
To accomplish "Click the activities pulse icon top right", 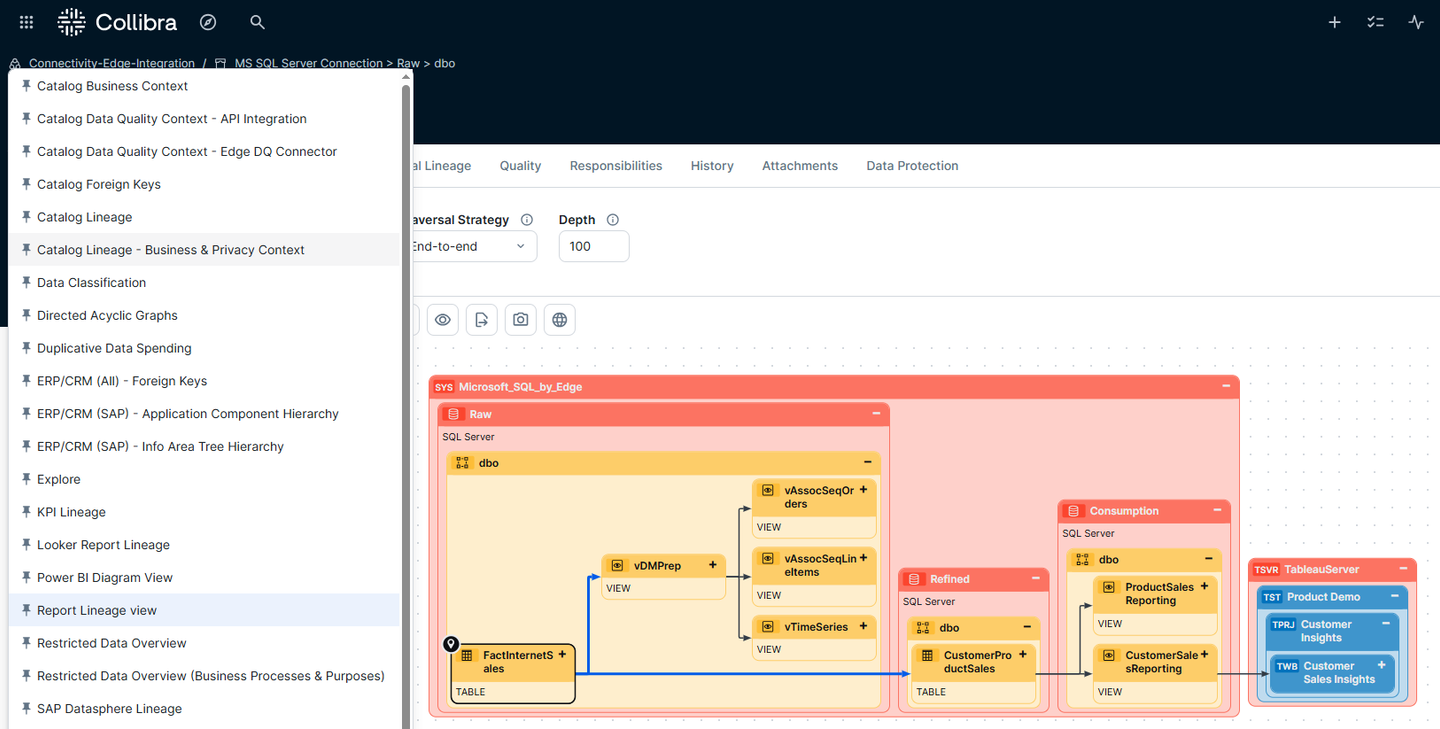I will (1416, 21).
